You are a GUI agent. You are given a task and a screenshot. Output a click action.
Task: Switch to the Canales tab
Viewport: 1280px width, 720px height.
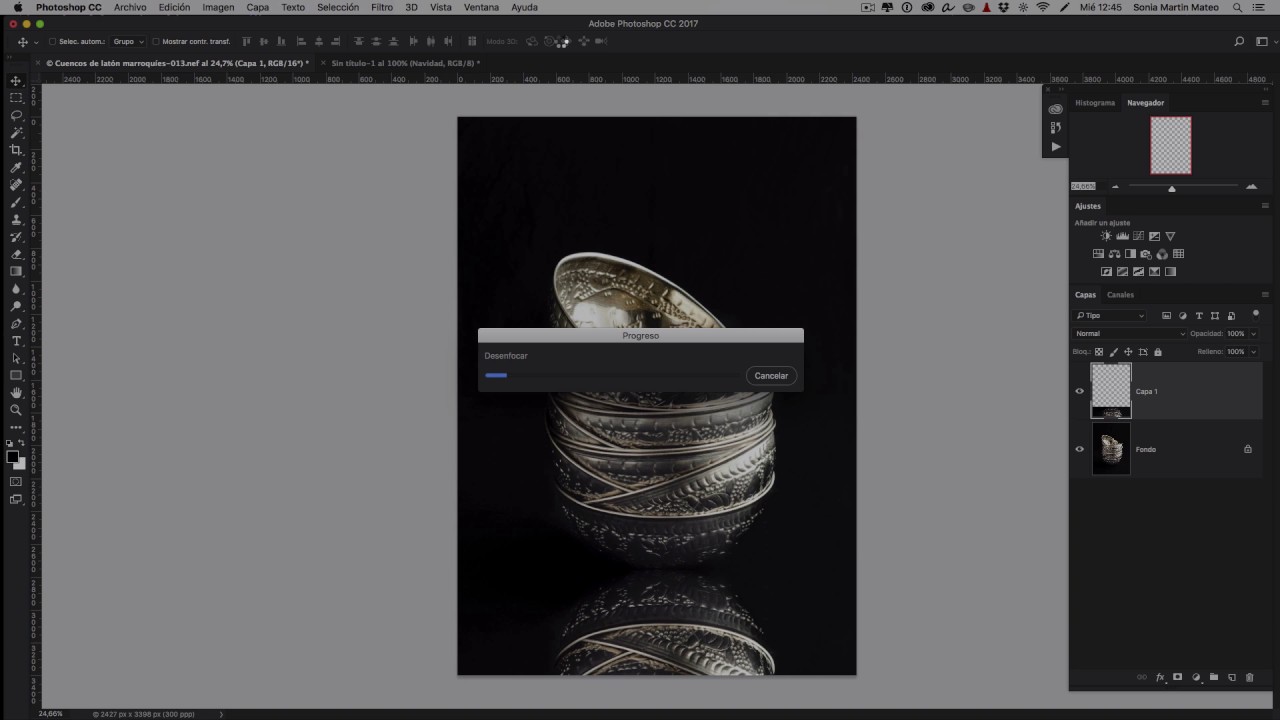(1120, 295)
